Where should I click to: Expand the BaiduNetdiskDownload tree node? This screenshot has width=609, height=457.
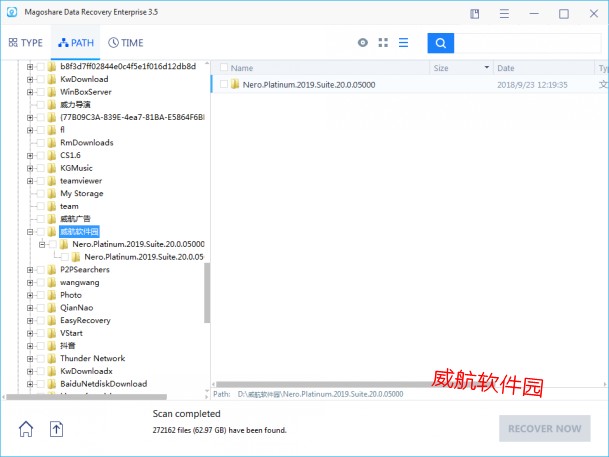point(30,384)
